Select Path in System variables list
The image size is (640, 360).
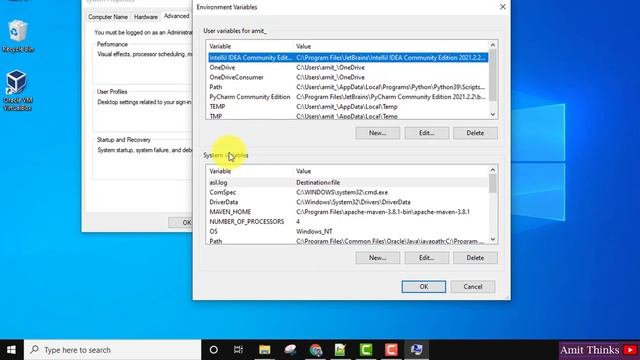(x=348, y=241)
